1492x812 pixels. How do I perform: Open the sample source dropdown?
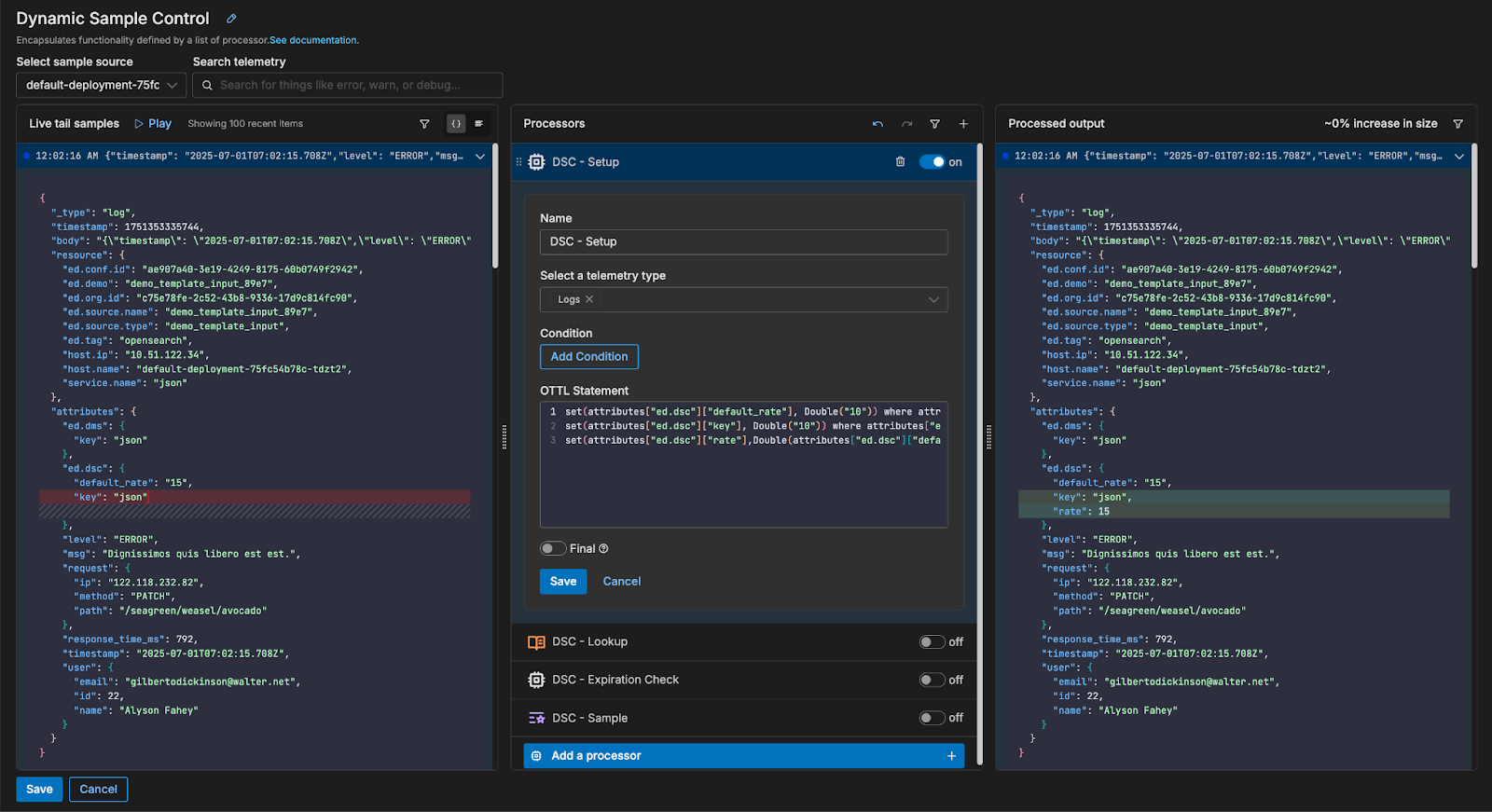click(101, 85)
